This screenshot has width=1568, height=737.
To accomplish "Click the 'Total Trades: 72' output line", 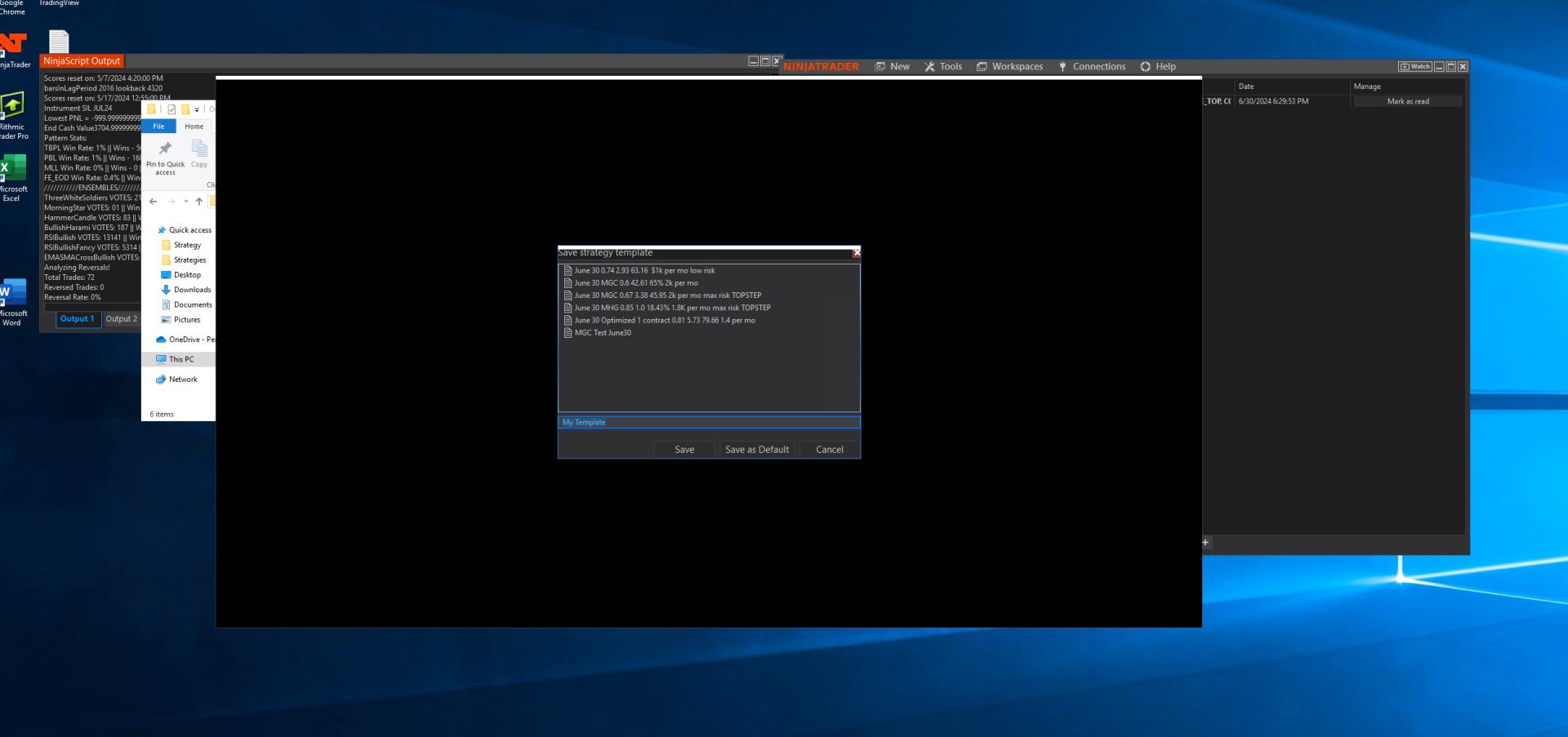I will pyautogui.click(x=69, y=277).
